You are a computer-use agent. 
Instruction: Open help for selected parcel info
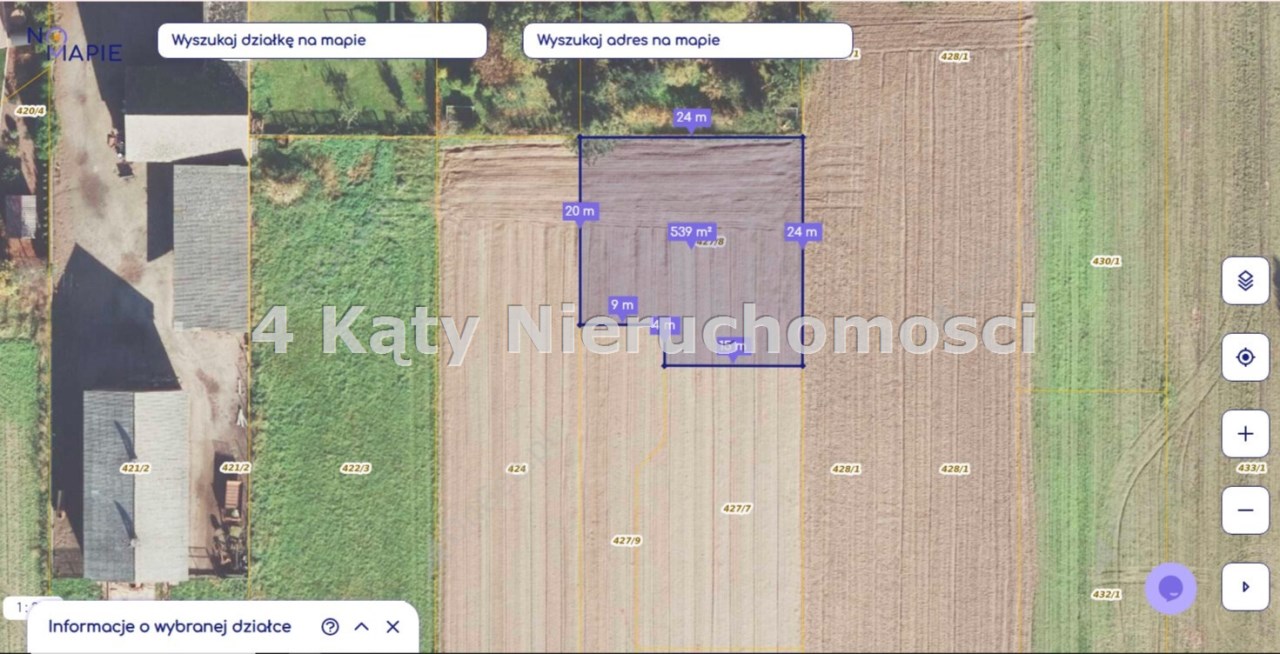(x=330, y=627)
